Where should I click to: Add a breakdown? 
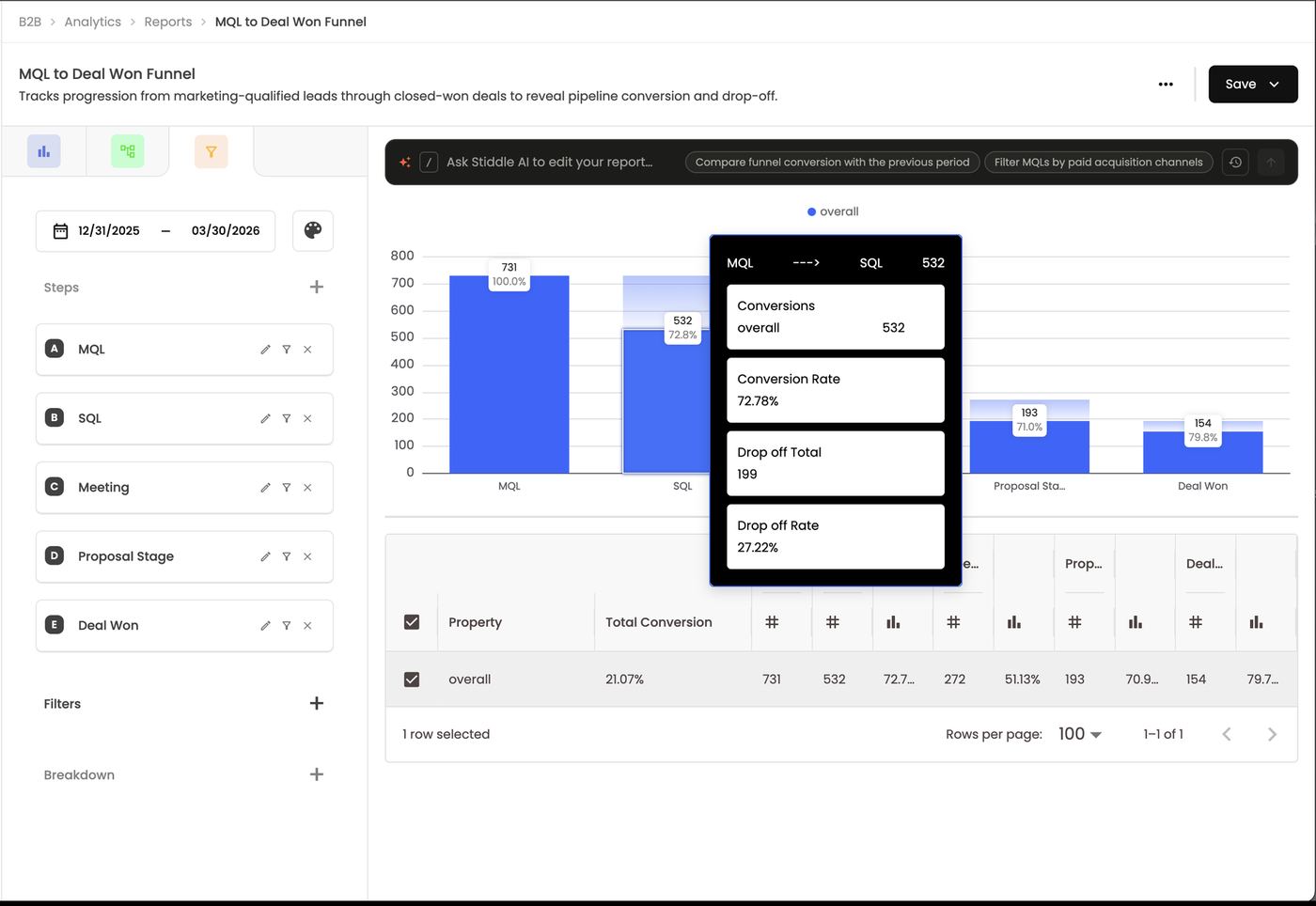(x=317, y=774)
